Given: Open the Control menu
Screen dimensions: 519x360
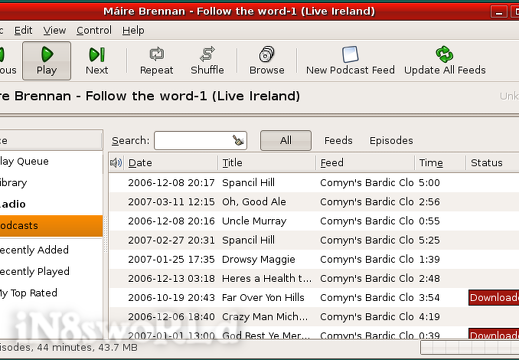Looking at the screenshot, I should pos(94,30).
